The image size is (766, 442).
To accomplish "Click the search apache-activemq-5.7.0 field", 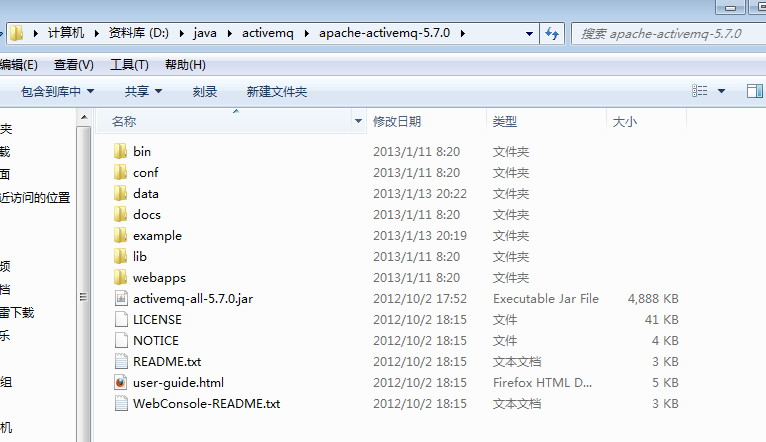I will pyautogui.click(x=668, y=34).
